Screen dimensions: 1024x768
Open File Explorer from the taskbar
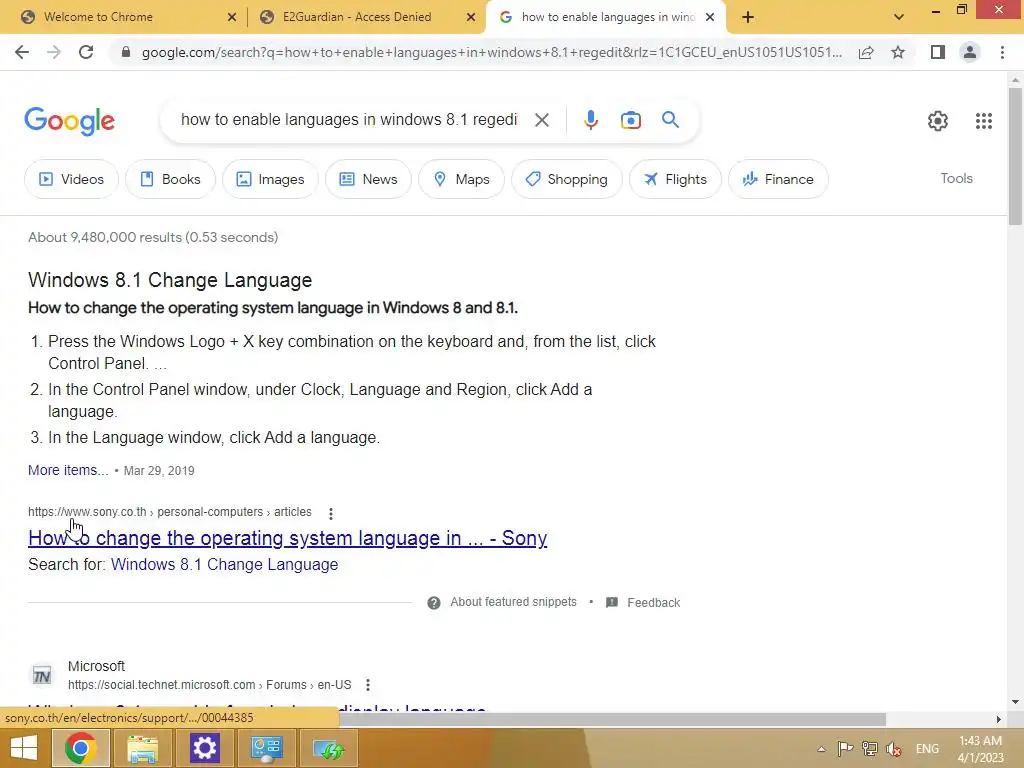[x=142, y=748]
